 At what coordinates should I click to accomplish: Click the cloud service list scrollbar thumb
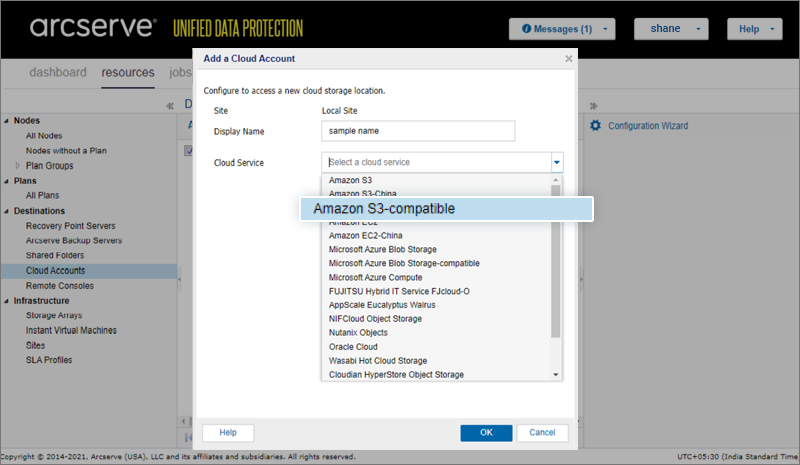point(556,261)
